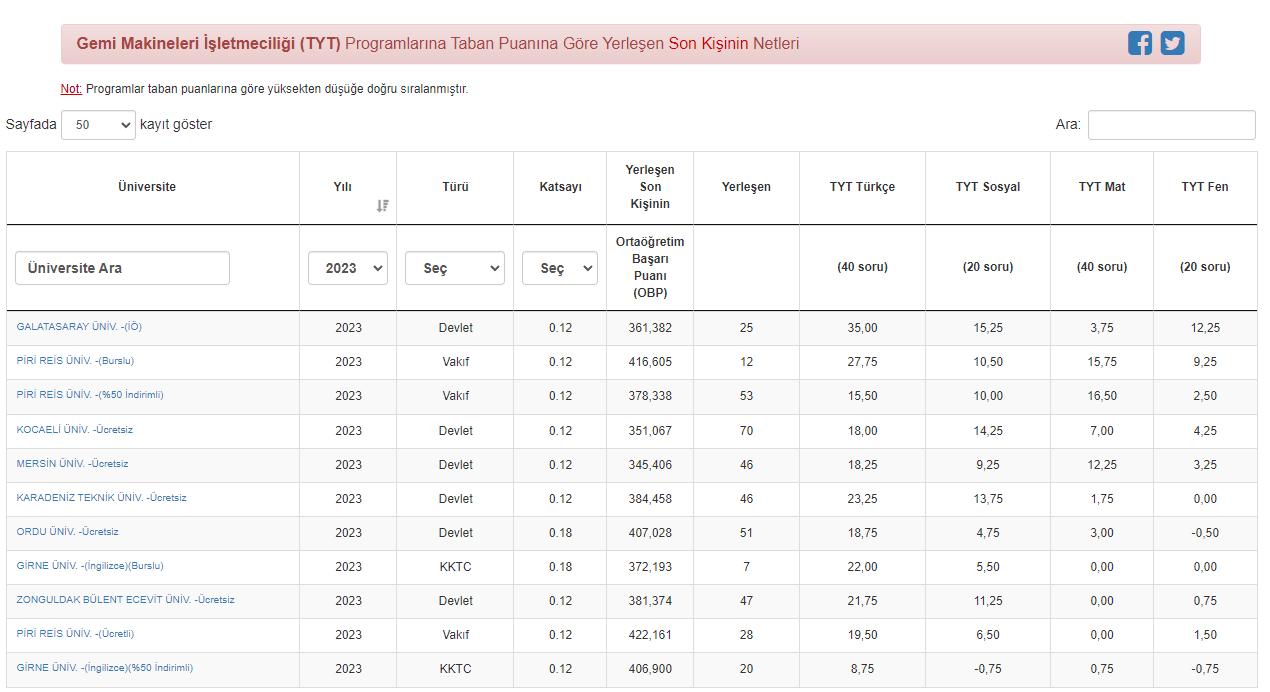This screenshot has height=692, width=1270.
Task: Open the Katsayı filter dropdown
Action: (560, 268)
